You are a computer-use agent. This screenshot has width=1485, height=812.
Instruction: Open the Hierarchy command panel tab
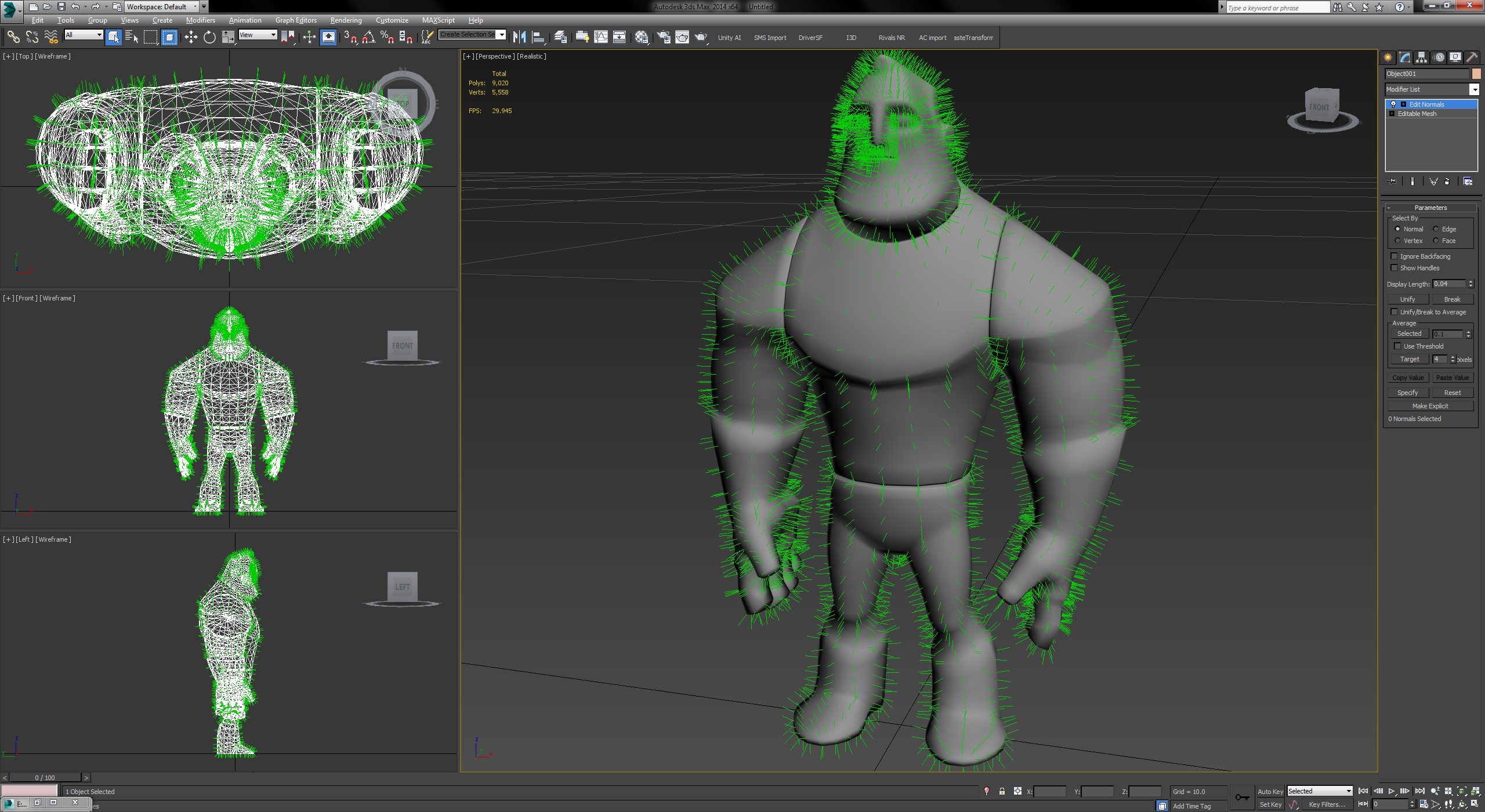pyautogui.click(x=1421, y=57)
